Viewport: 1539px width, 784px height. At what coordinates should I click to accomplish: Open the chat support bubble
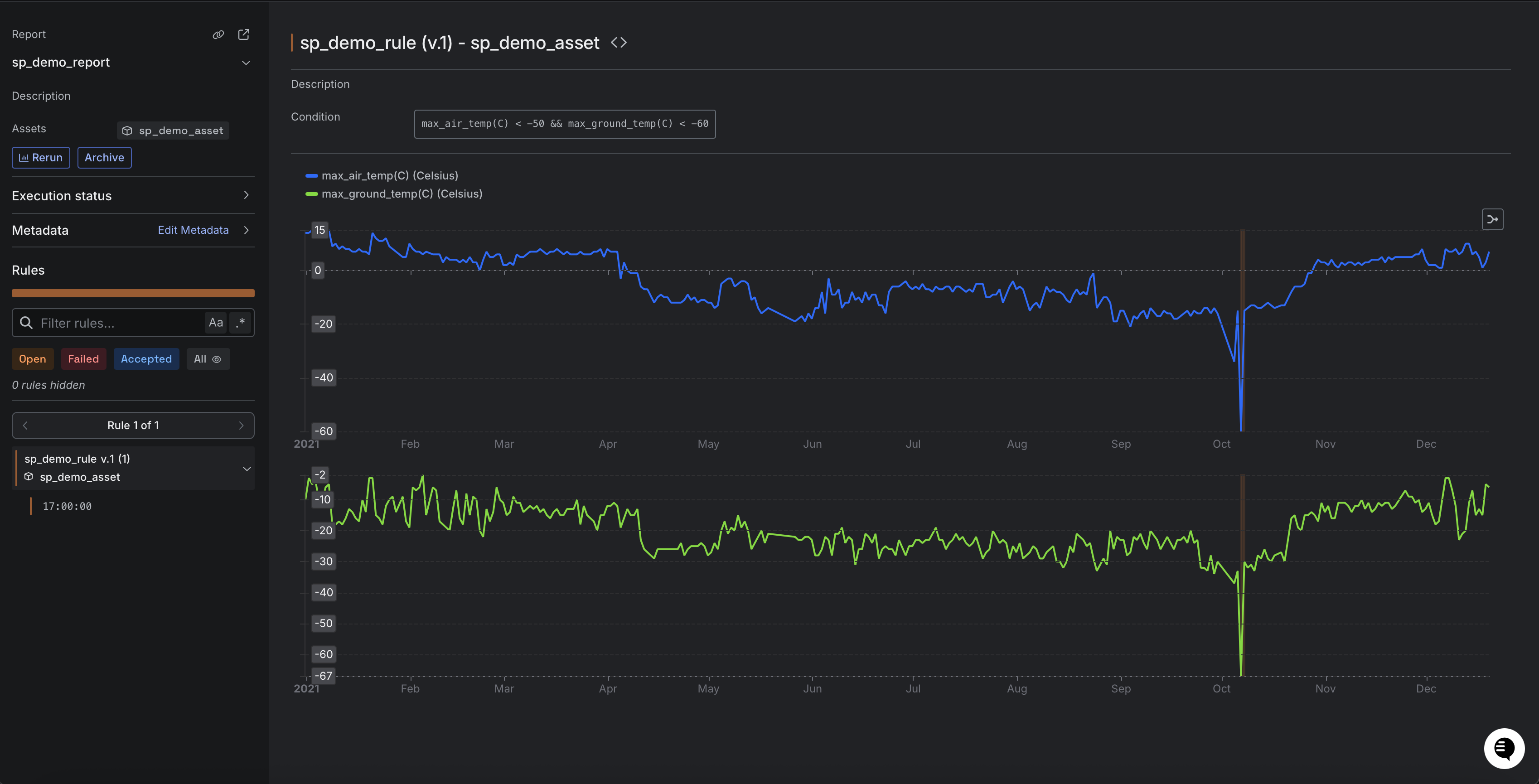[x=1504, y=748]
